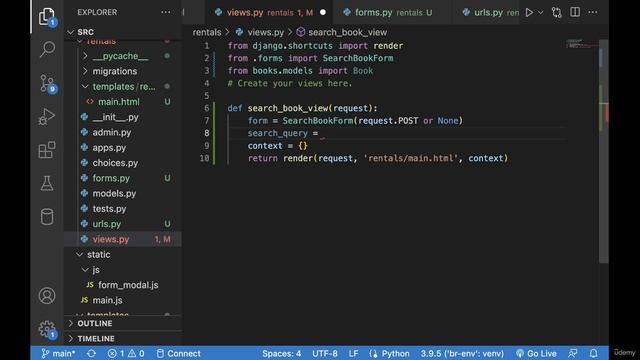
Task: Click the open changes compare icon
Action: point(557,13)
